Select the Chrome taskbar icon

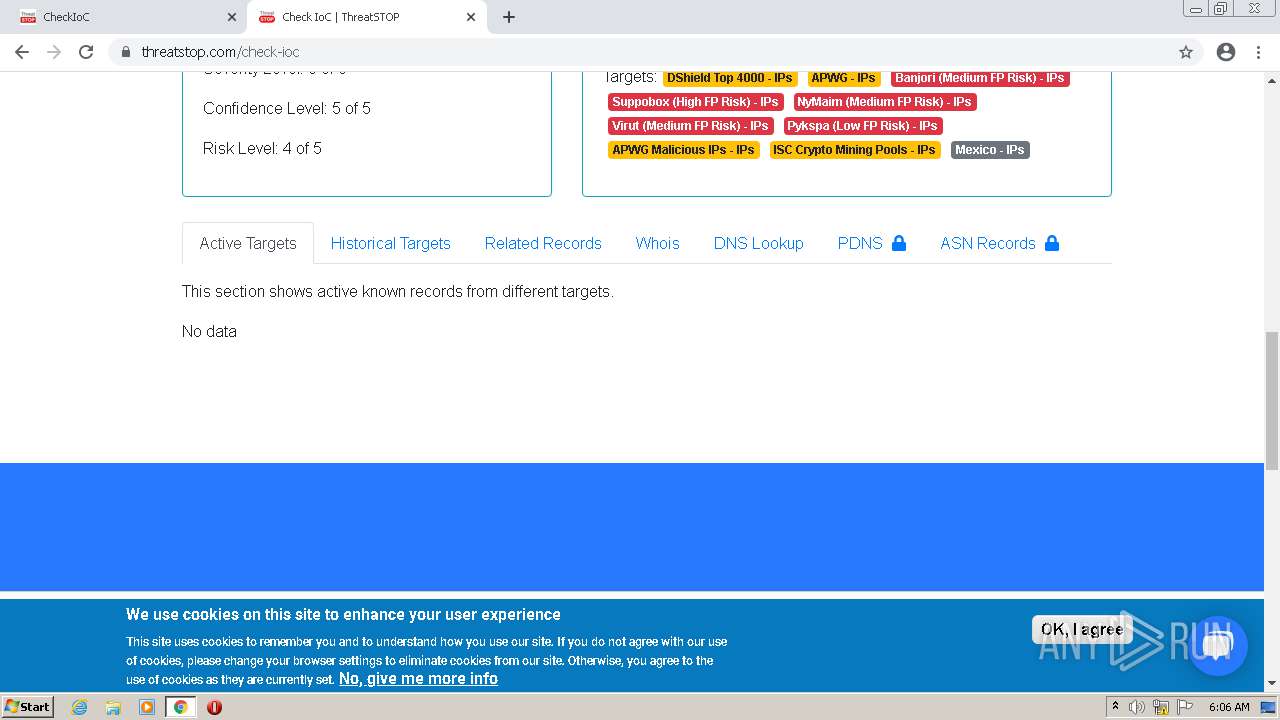click(181, 707)
